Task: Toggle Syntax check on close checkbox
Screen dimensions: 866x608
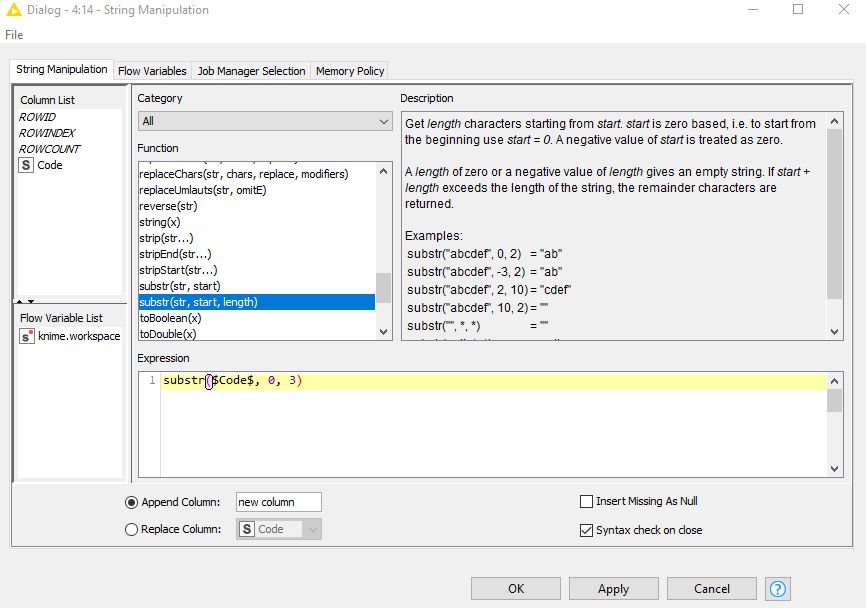Action: click(x=586, y=530)
